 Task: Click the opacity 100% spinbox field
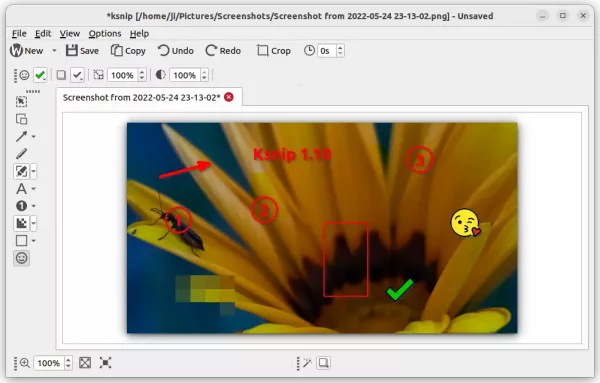pyautogui.click(x=184, y=75)
